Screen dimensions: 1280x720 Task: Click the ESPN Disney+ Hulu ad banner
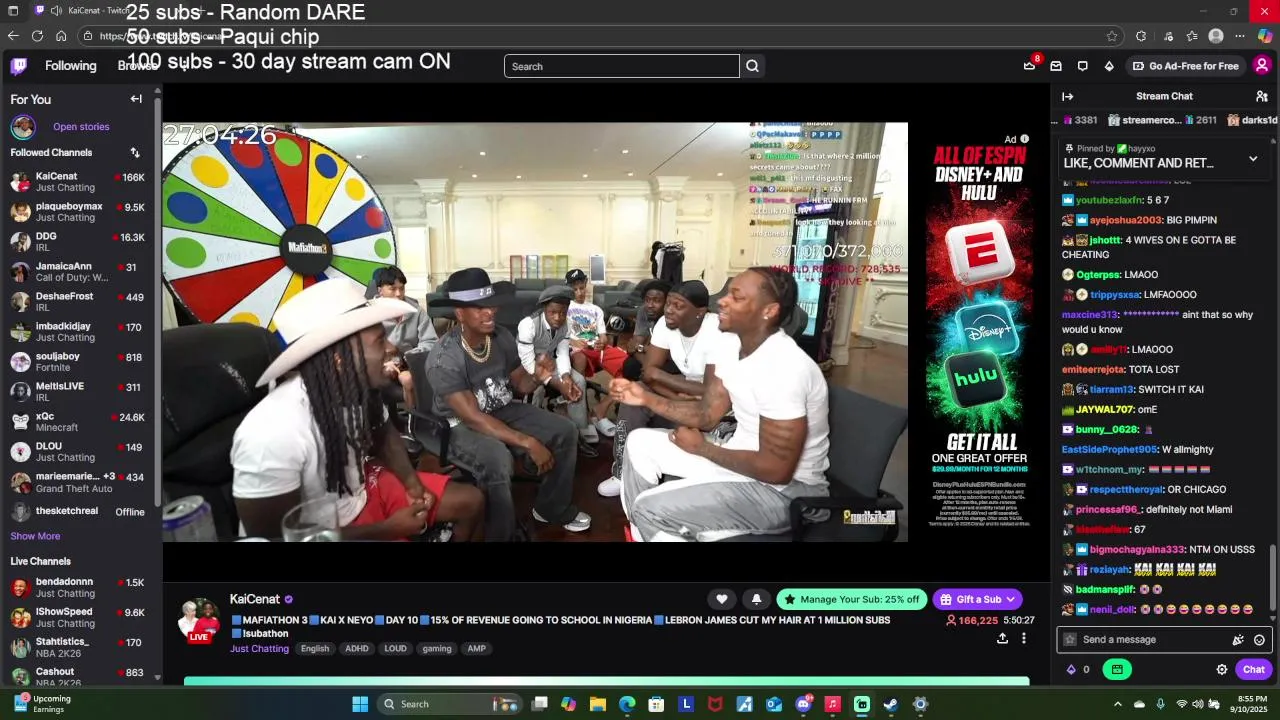coord(979,335)
